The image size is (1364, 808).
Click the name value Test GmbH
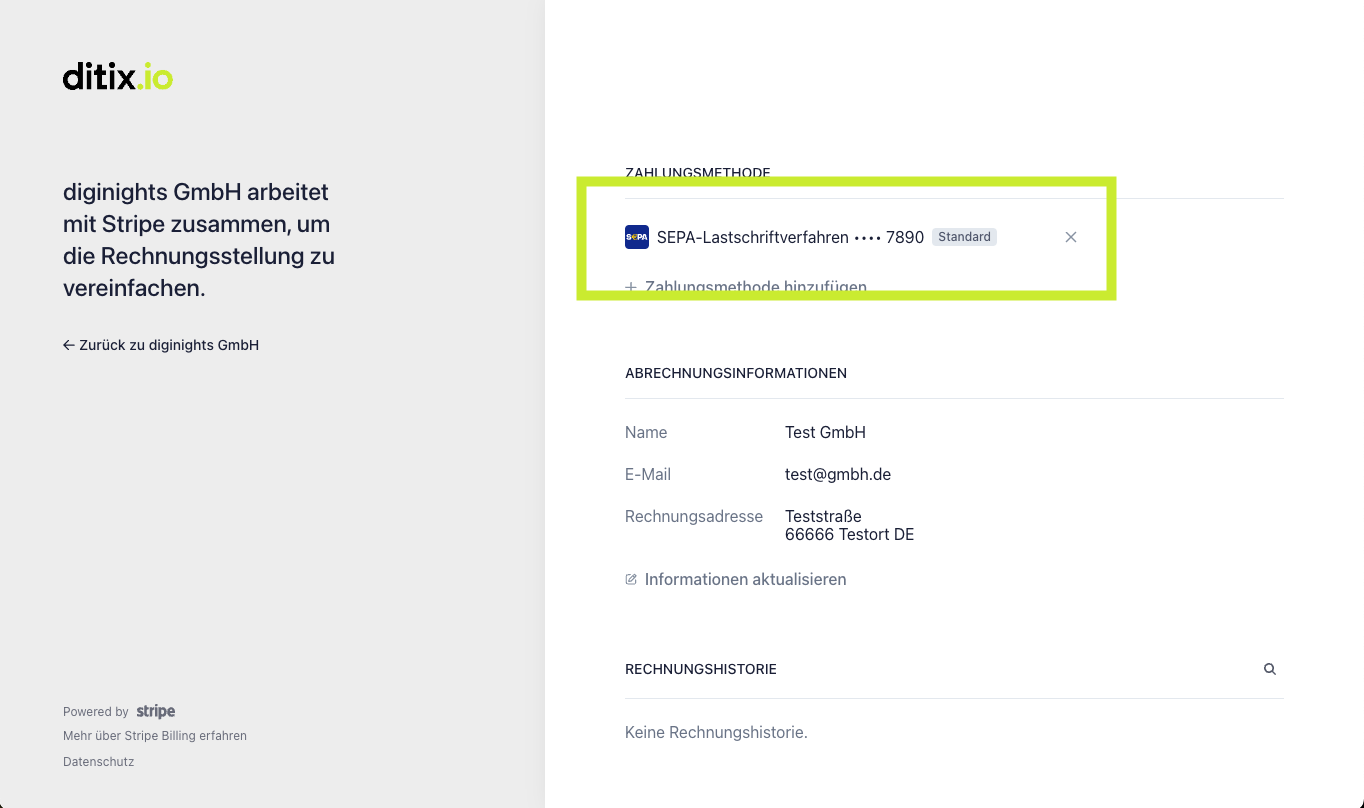825,432
